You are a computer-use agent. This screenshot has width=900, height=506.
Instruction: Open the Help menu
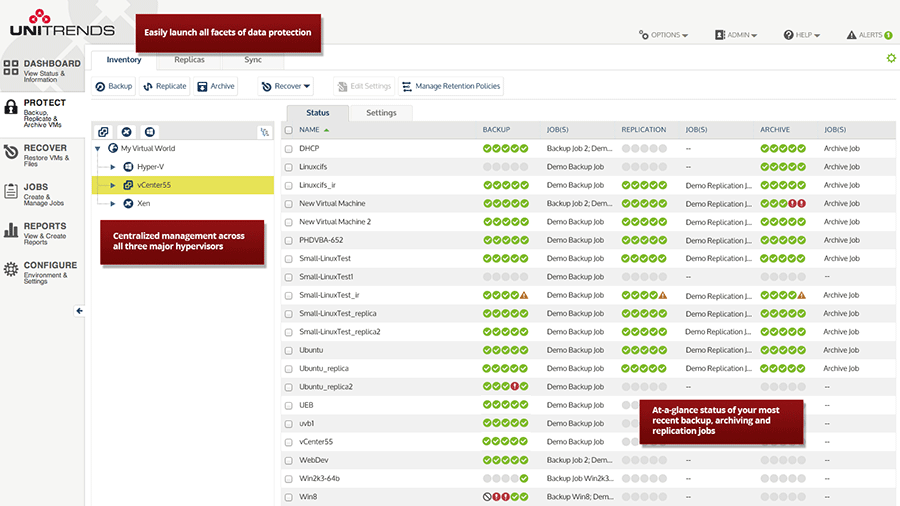coord(802,35)
